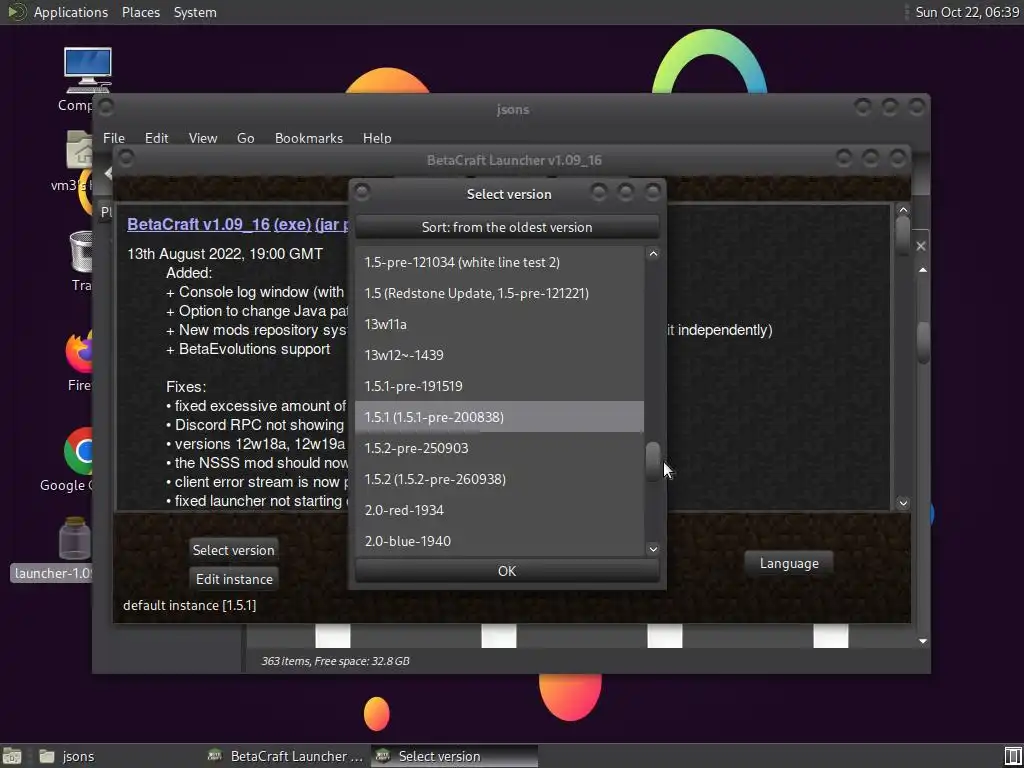This screenshot has height=768, width=1024.
Task: Open the Trash desktop icon
Action: pyautogui.click(x=81, y=251)
